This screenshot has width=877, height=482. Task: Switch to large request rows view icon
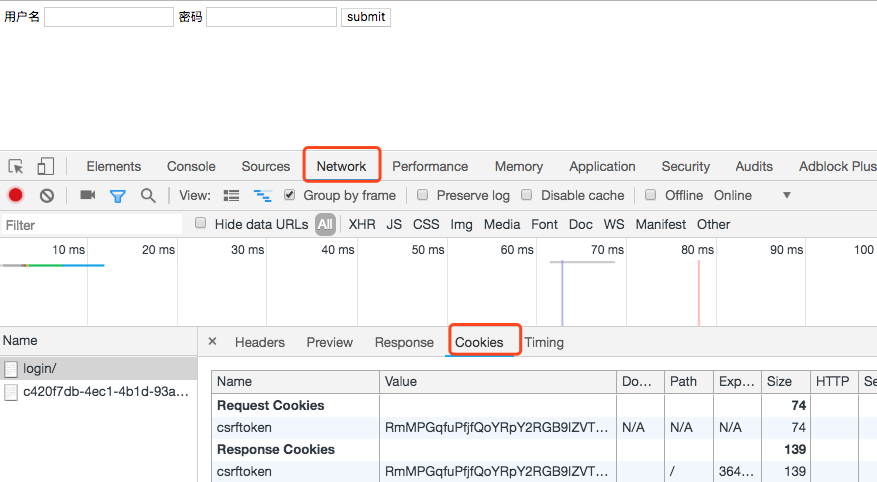(232, 196)
